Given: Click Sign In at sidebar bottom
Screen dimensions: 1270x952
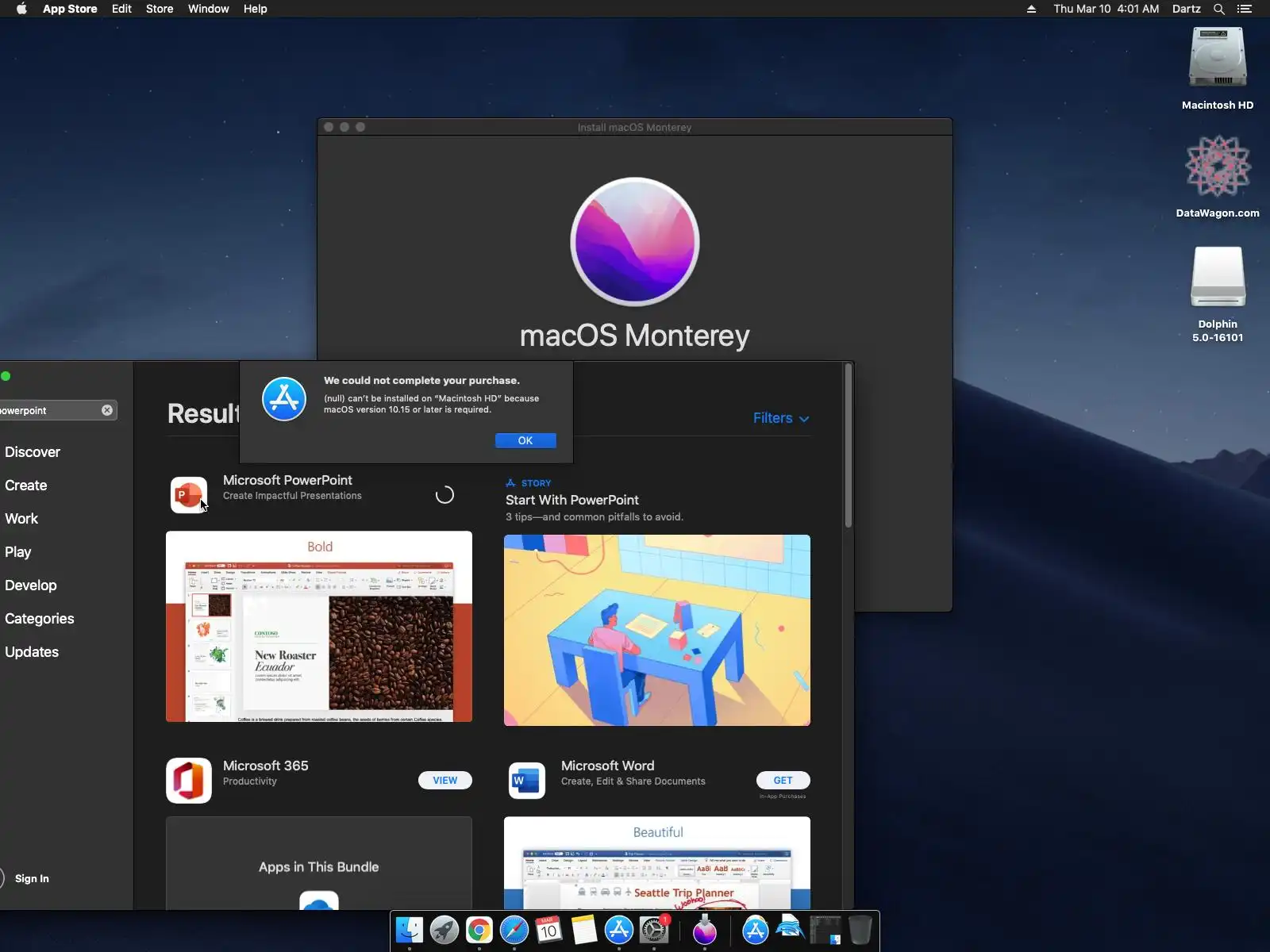Looking at the screenshot, I should coord(32,878).
